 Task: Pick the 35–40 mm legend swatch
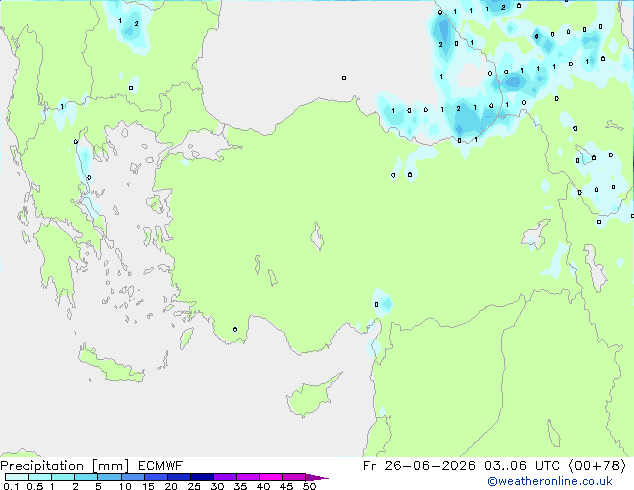point(247,477)
